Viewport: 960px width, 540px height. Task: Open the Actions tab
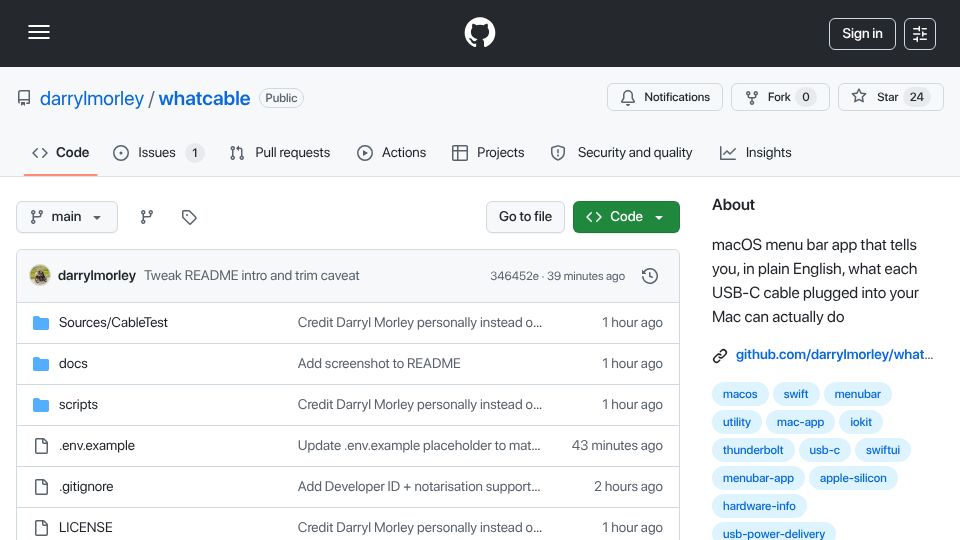391,152
